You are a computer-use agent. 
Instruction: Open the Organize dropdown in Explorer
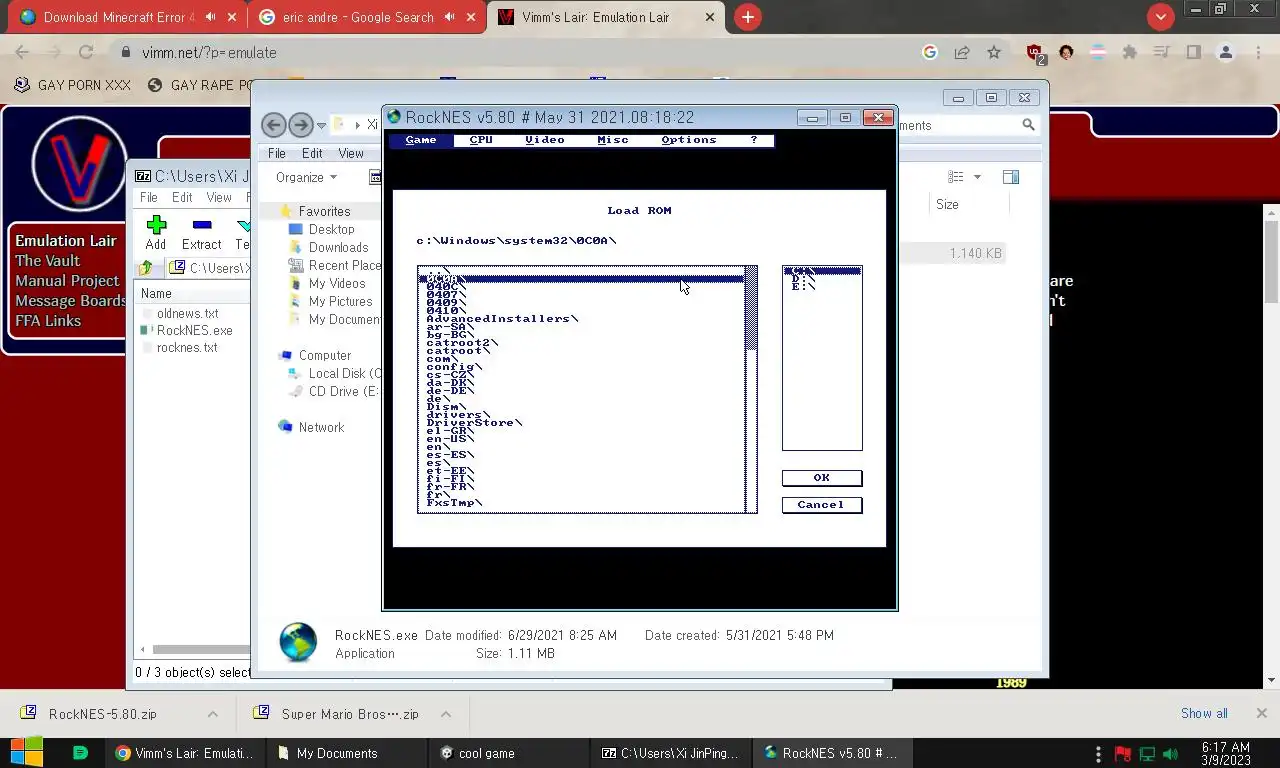click(x=306, y=178)
